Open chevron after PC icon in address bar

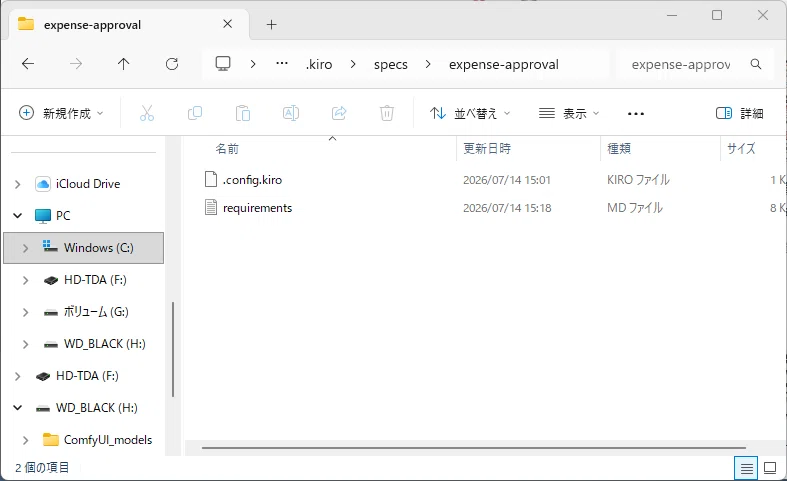[x=253, y=64]
